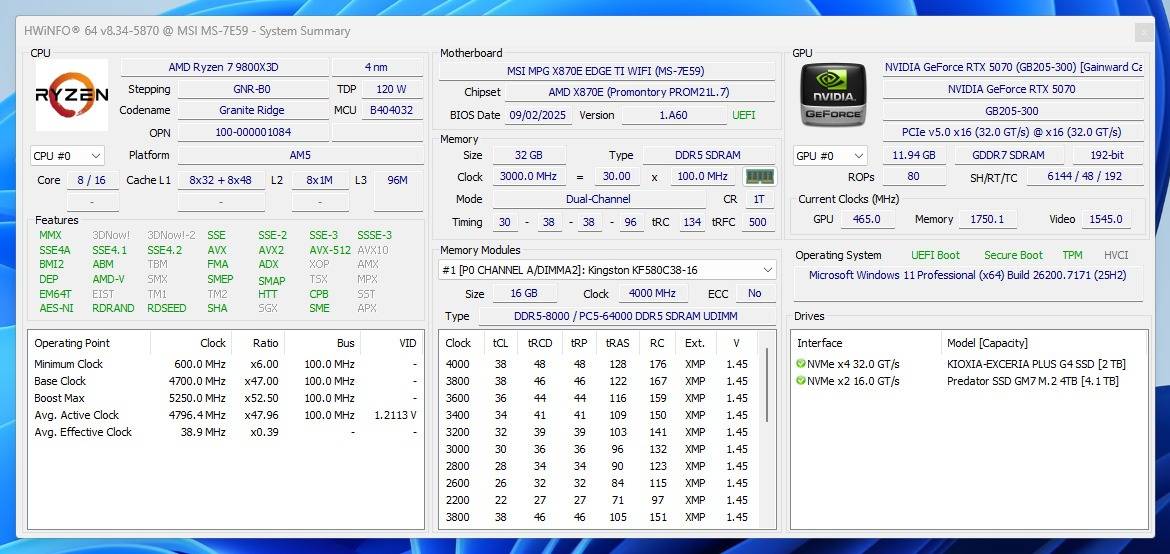The height and width of the screenshot is (554, 1170).
Task: Click the Predator SSD green status icon
Action: [801, 381]
